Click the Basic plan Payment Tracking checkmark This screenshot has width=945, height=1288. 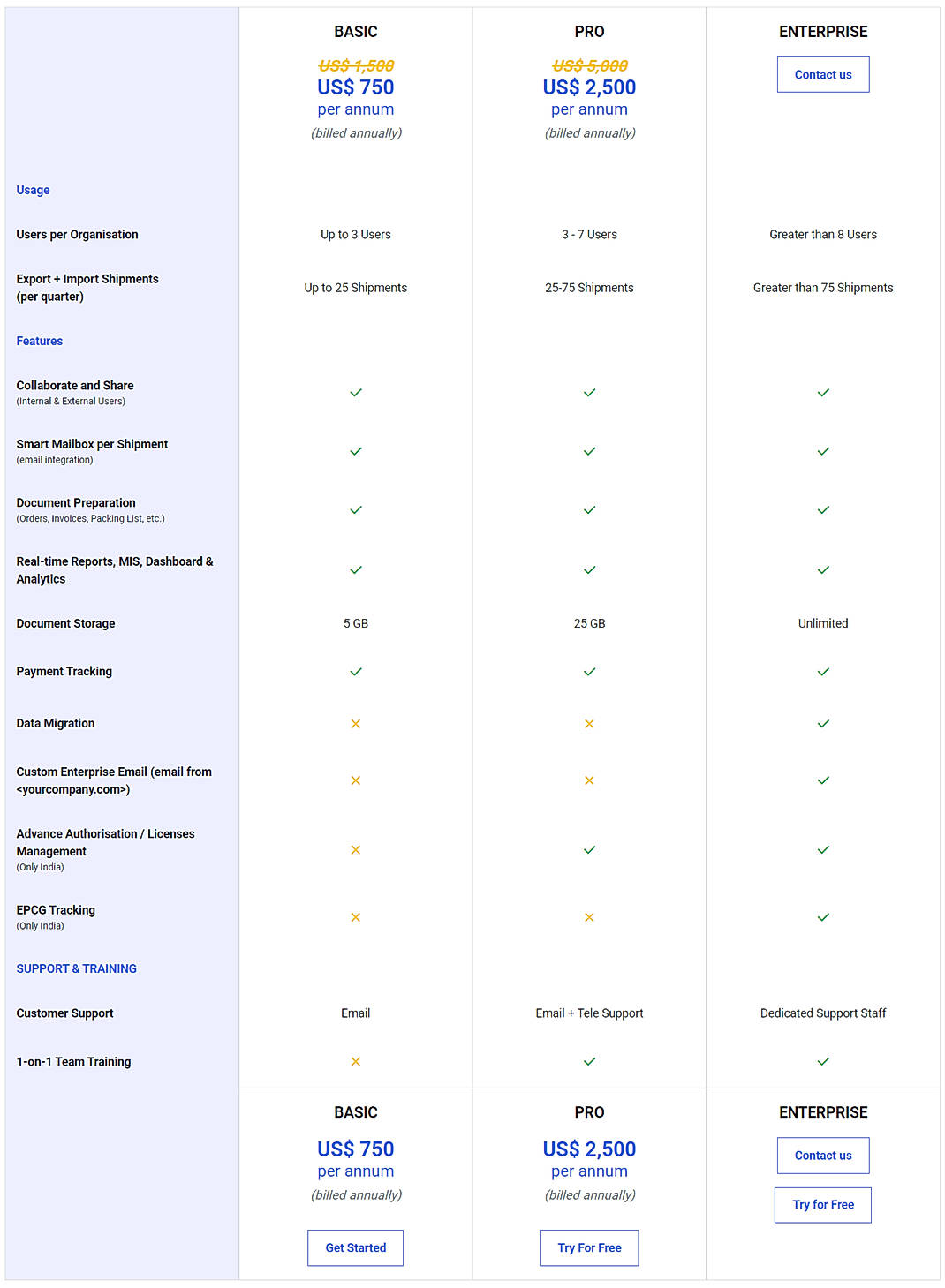click(x=355, y=671)
